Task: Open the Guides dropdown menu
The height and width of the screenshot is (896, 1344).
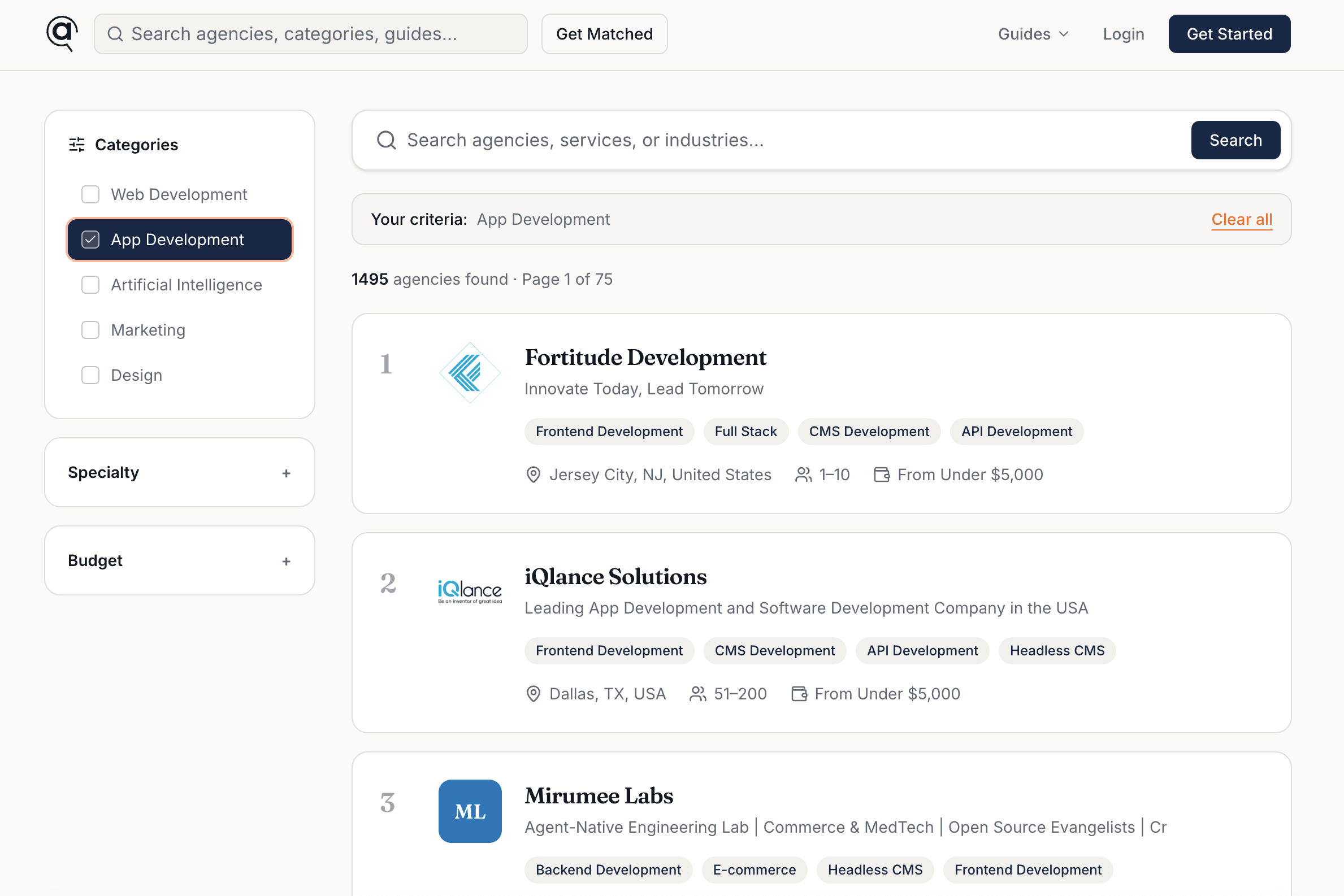Action: pos(1034,34)
